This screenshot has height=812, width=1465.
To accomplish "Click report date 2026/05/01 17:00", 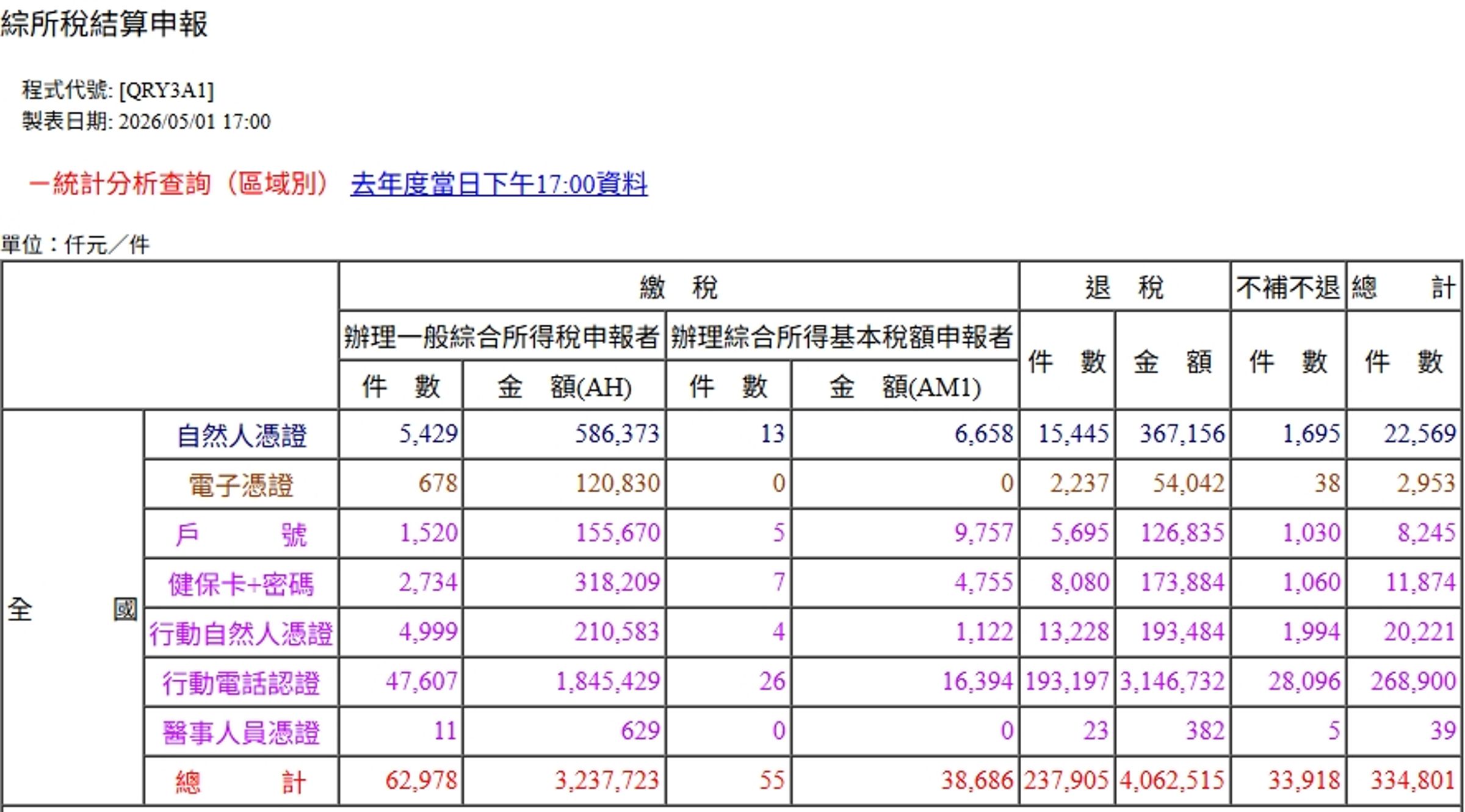I will point(194,121).
